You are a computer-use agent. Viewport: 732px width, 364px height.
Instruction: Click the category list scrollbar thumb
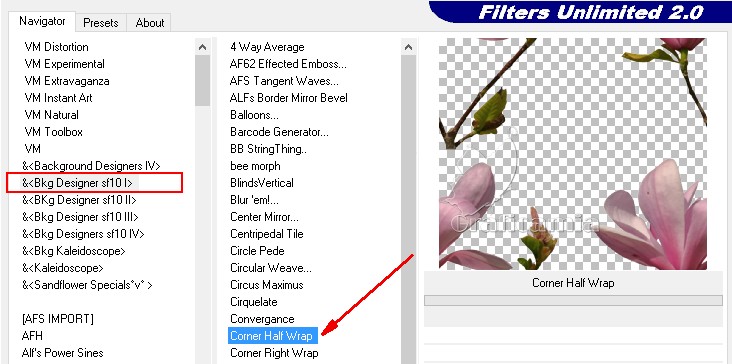pyautogui.click(x=203, y=81)
